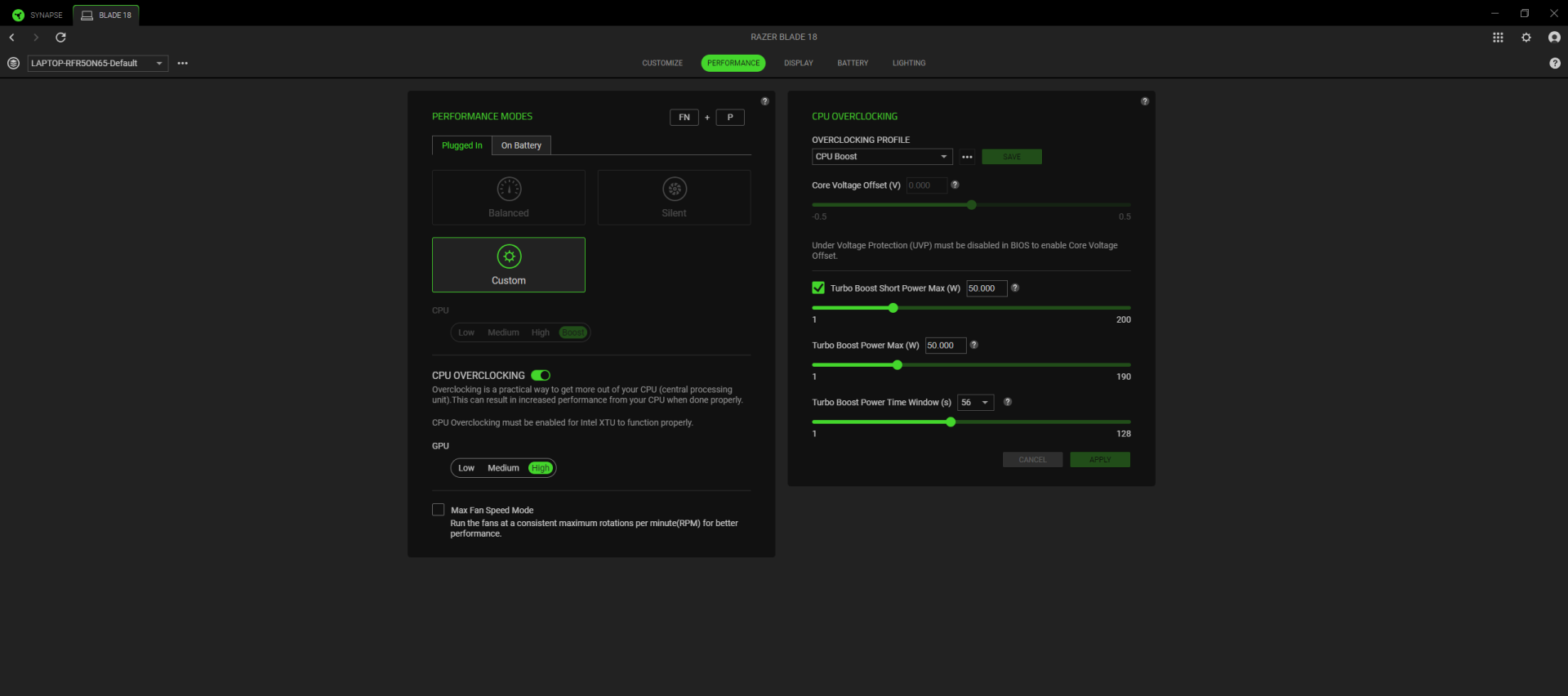Show Core Voltage Offset help tooltip
This screenshot has width=1568, height=696.
(x=955, y=185)
